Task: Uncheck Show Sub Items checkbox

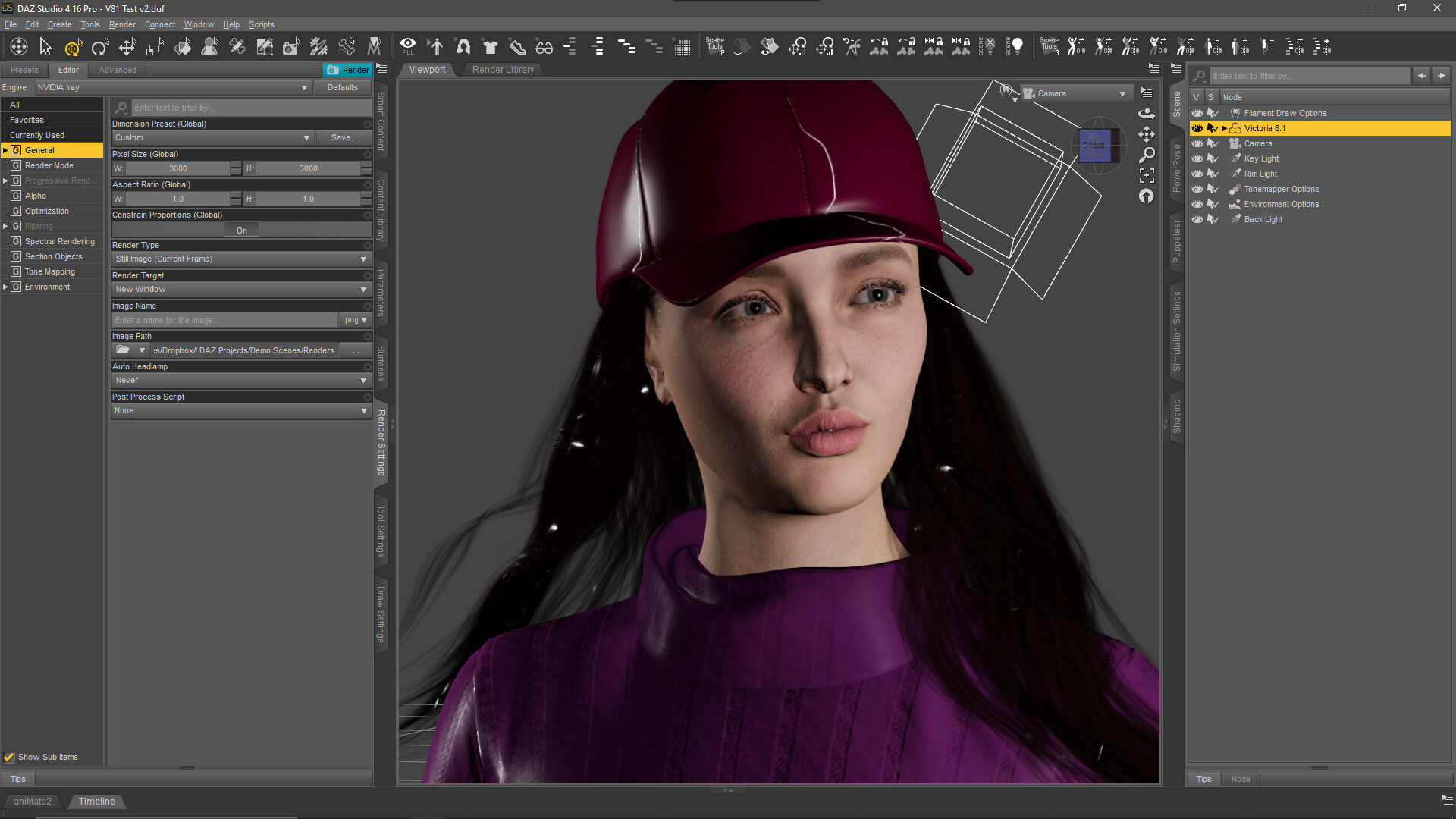Action: pos(9,757)
